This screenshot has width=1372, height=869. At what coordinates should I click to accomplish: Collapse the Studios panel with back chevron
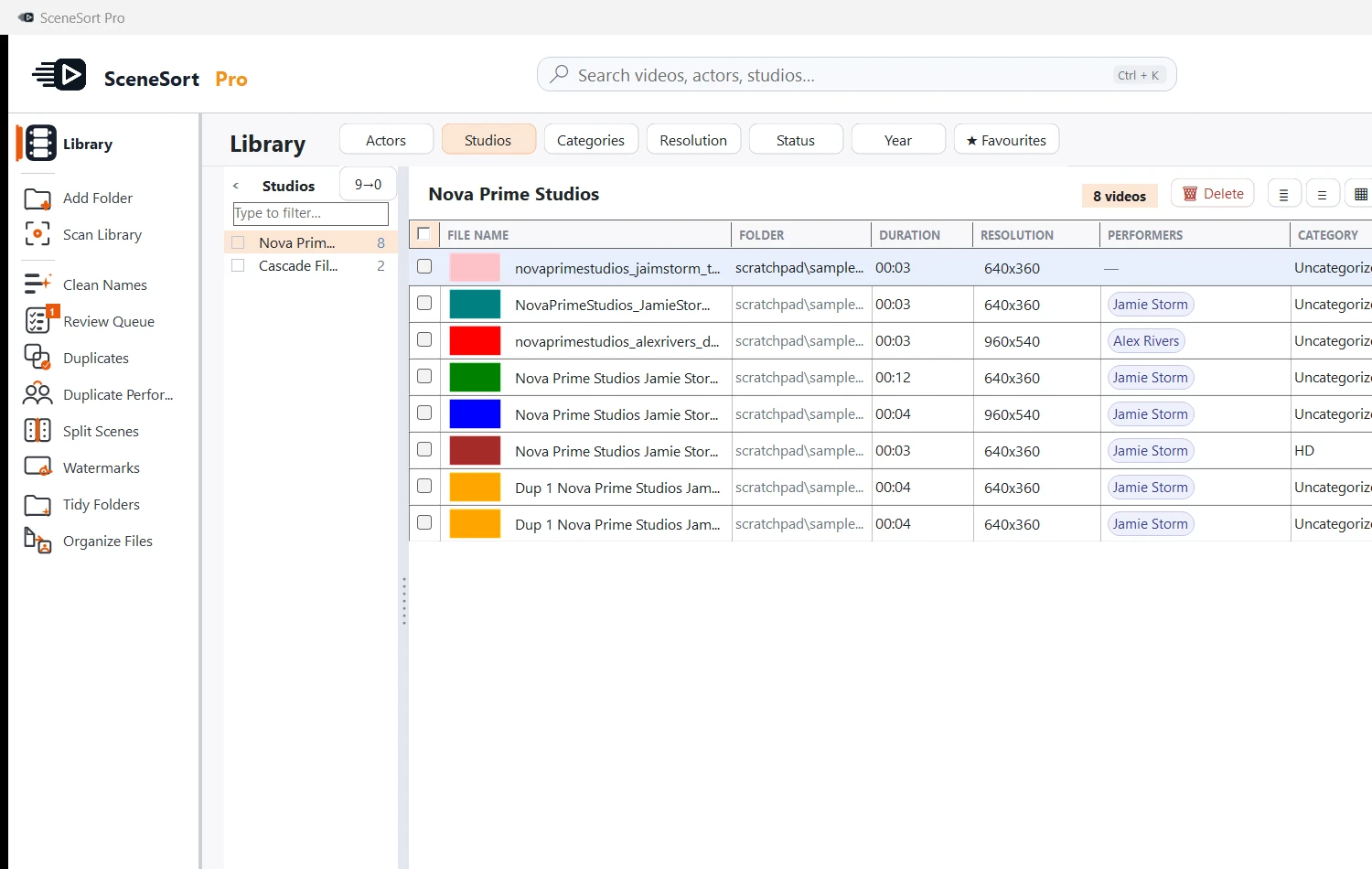236,186
